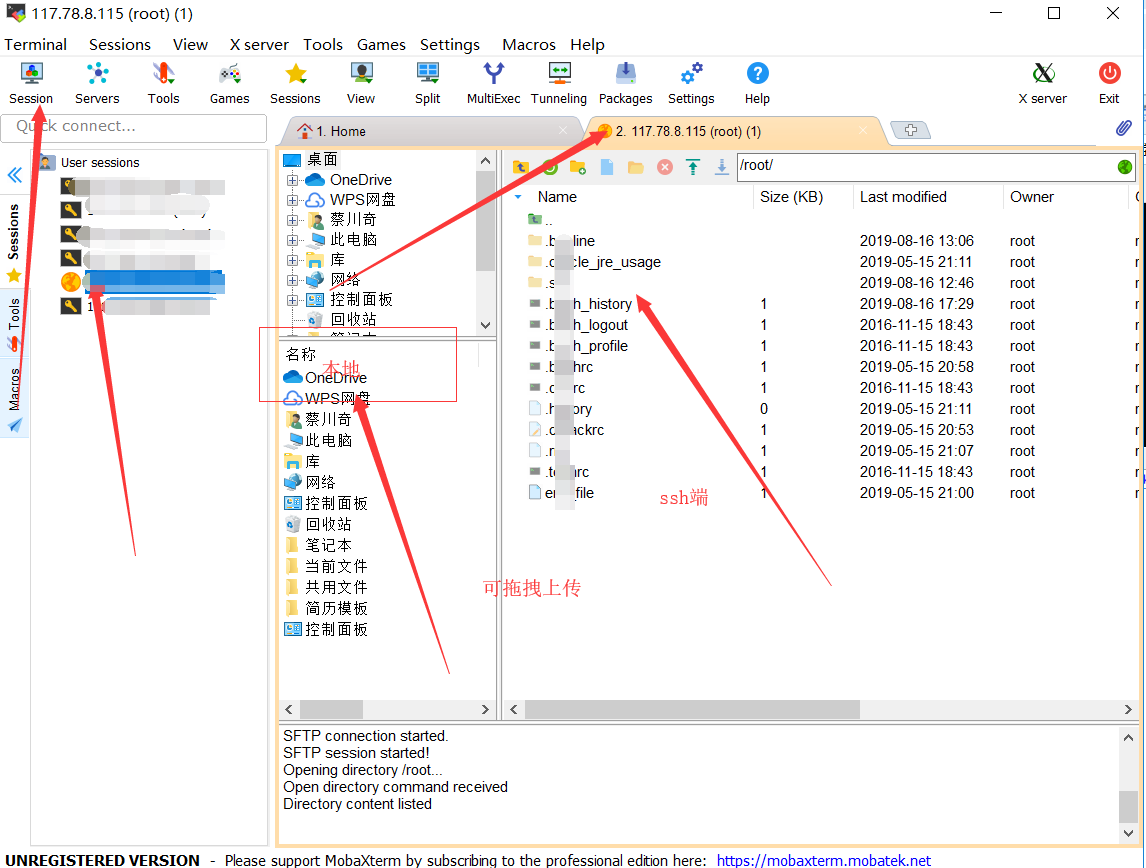Screen dimensions: 1146x868
Task: Open the Session toolbar icon
Action: coord(31,82)
